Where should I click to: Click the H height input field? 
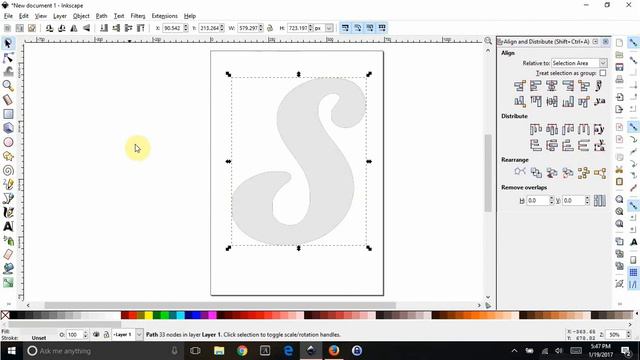click(x=298, y=28)
